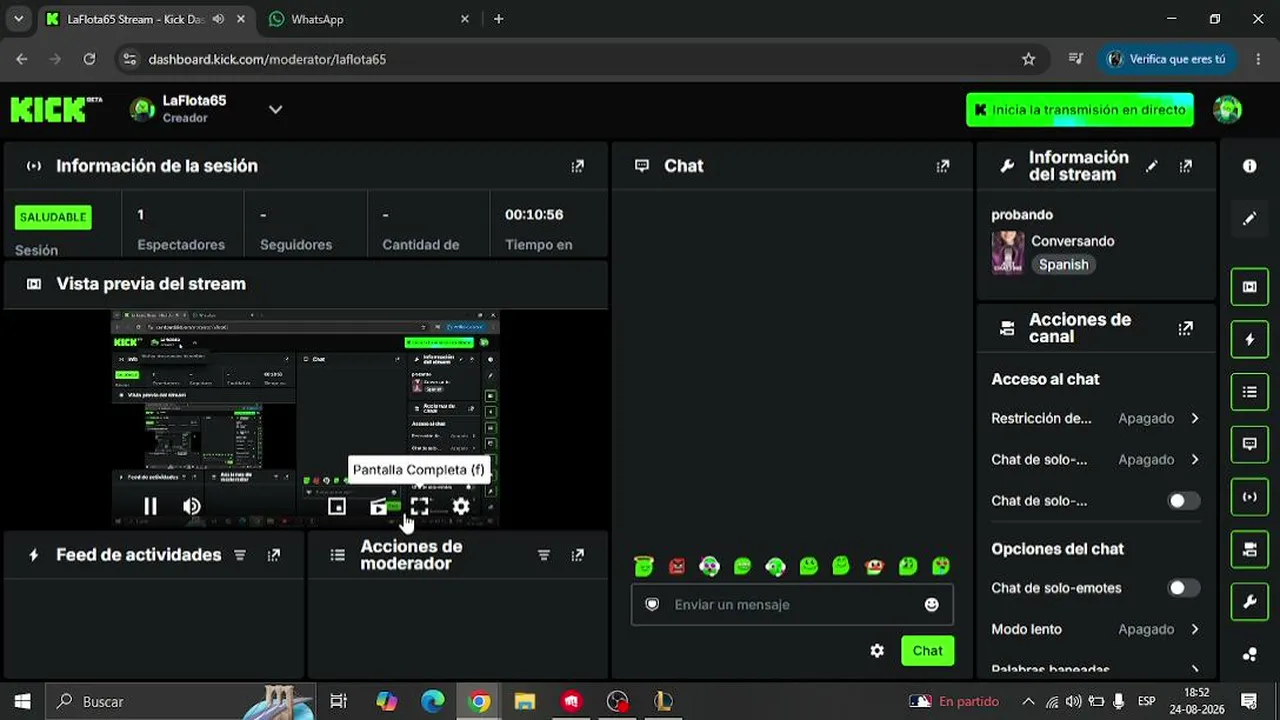Screen dimensions: 1280x720
Task: Pop out the Feed de actividades panel
Action: [274, 555]
